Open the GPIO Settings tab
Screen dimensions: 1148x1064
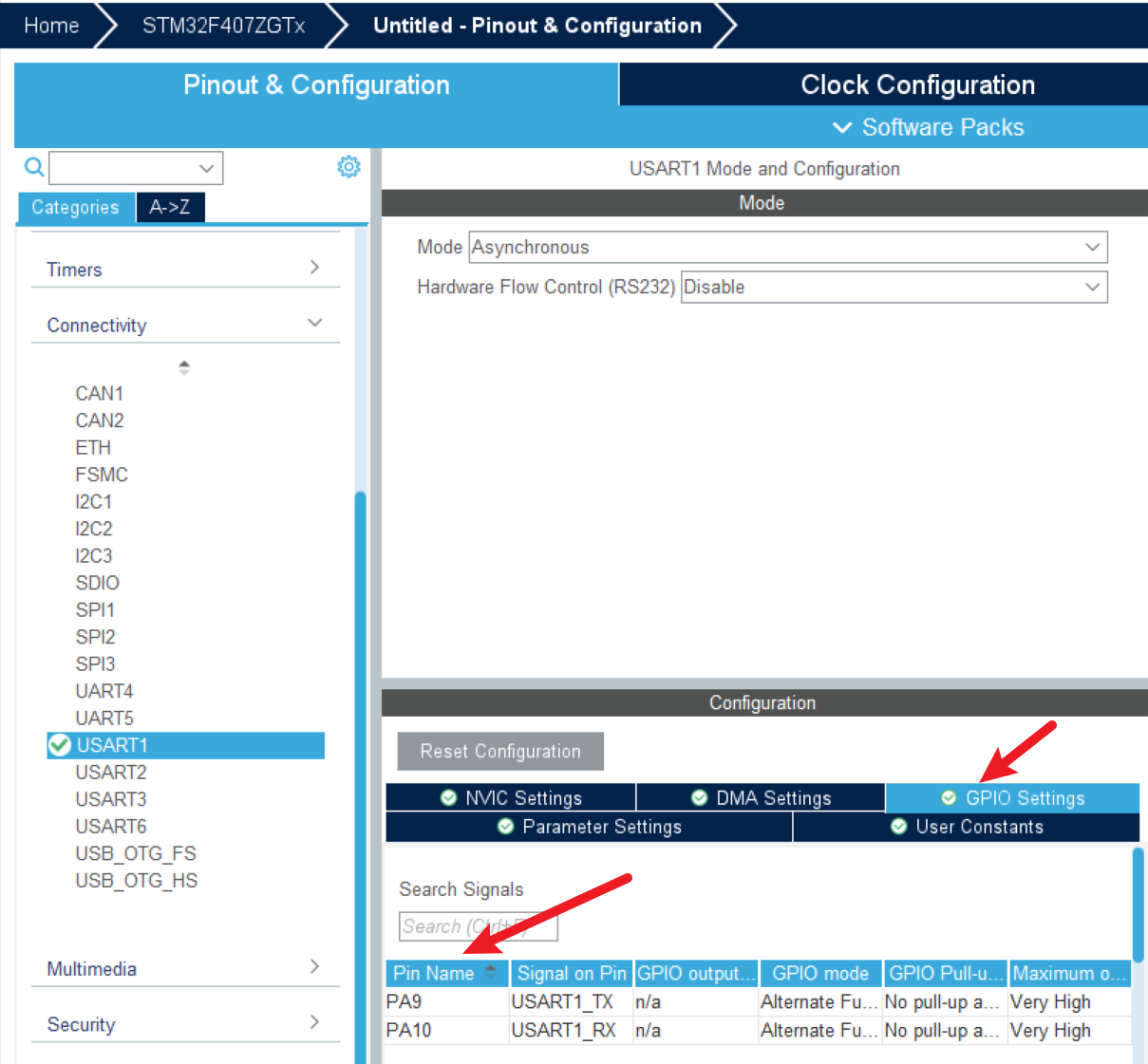point(1012,798)
